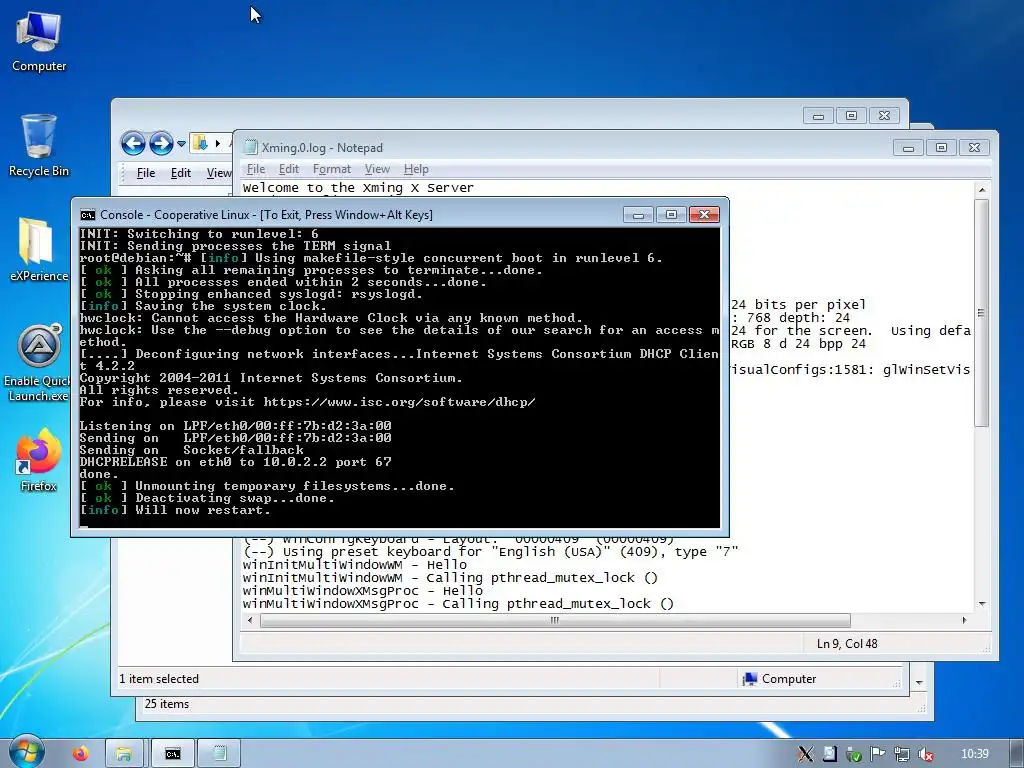Click 'winInitMultiWindowWM - Hello' Notepad line
Viewport: 1024px width, 768px height.
click(355, 565)
